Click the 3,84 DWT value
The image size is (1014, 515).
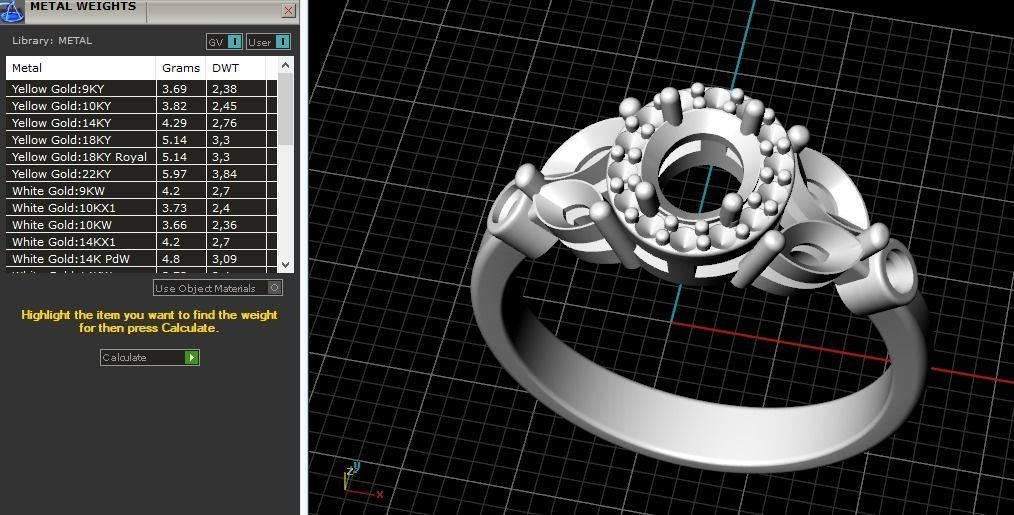click(224, 173)
